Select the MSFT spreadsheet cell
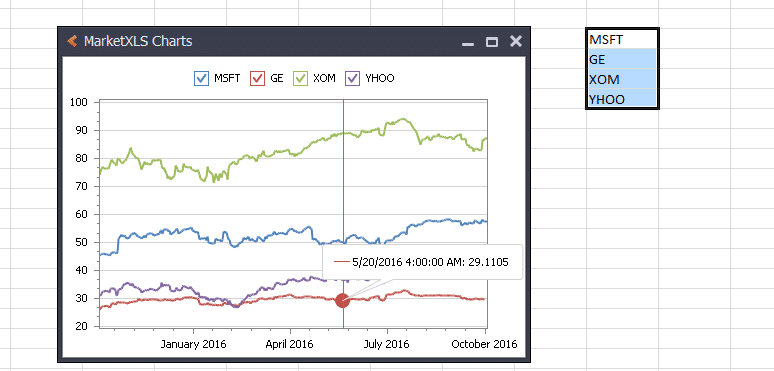Image resolution: width=774 pixels, height=371 pixels. (622, 39)
